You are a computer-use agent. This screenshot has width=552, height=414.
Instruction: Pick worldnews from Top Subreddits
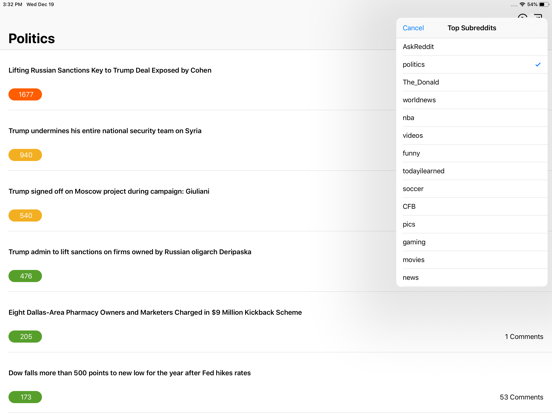pos(472,100)
